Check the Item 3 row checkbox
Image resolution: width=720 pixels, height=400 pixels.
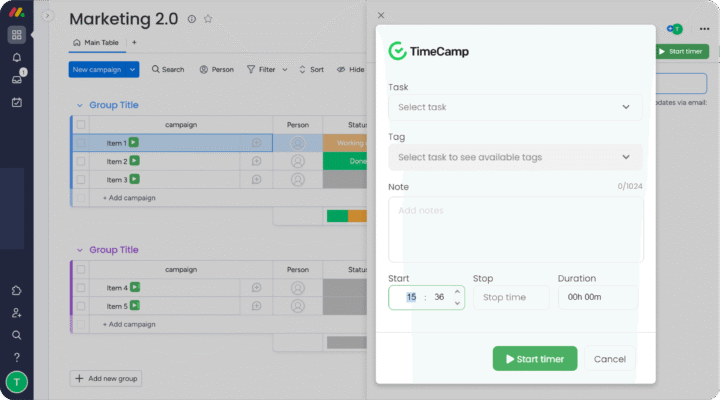81,180
